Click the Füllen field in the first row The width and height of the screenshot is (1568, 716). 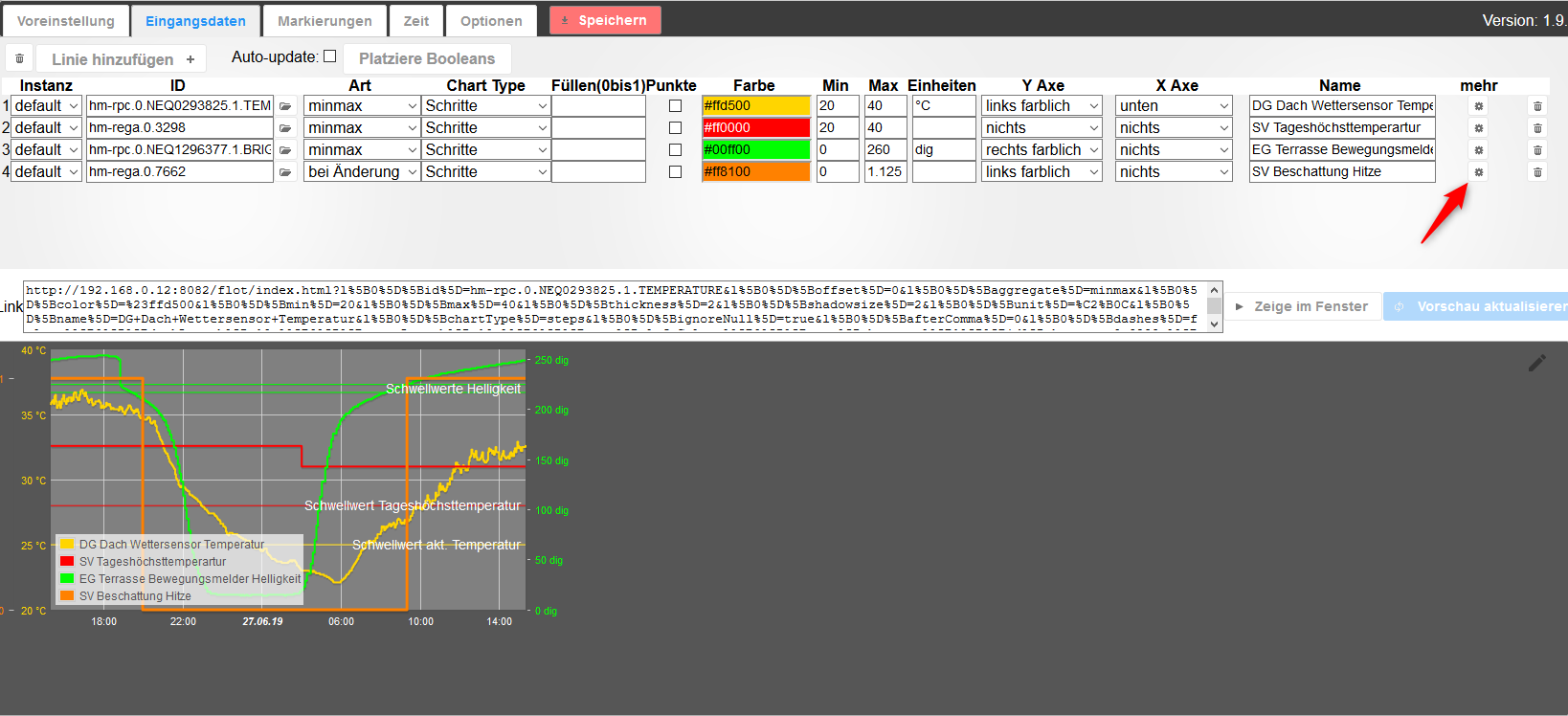(598, 105)
